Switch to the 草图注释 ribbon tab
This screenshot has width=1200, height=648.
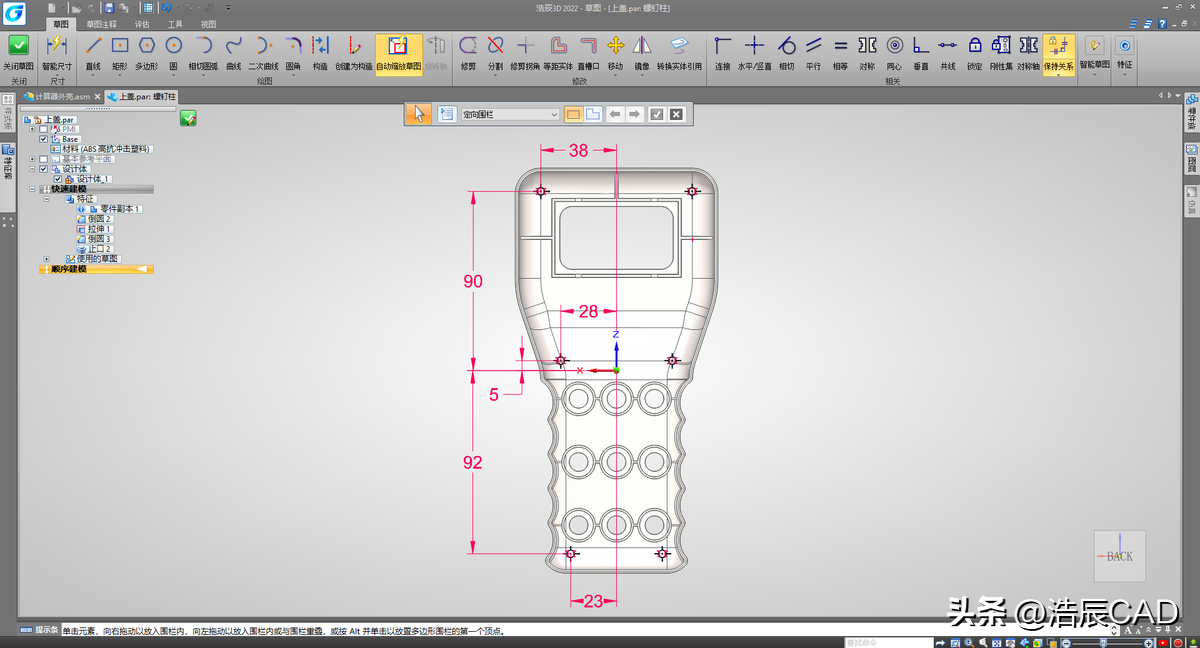pyautogui.click(x=101, y=22)
